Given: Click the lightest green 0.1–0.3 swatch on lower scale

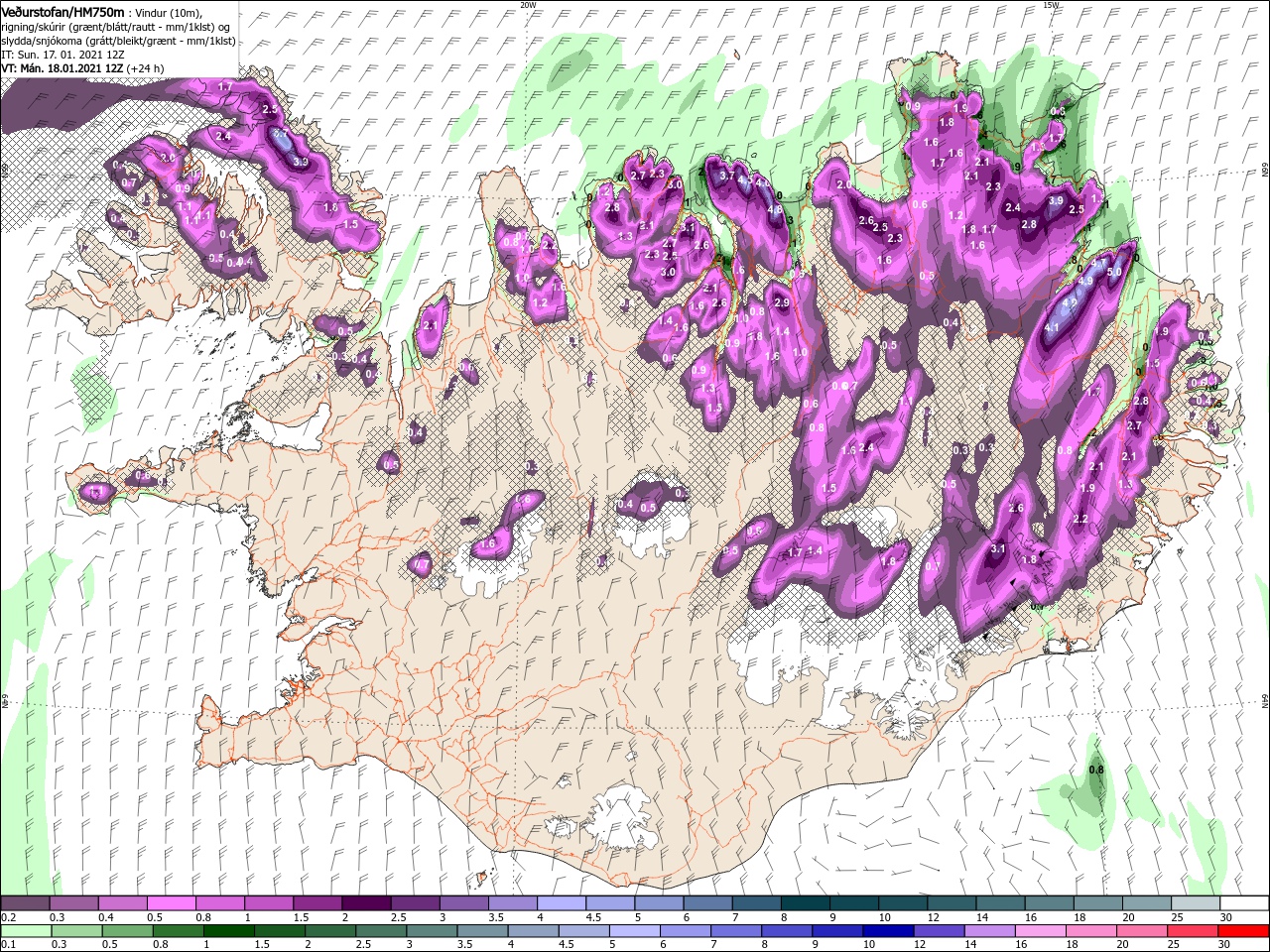Looking at the screenshot, I should click(27, 931).
